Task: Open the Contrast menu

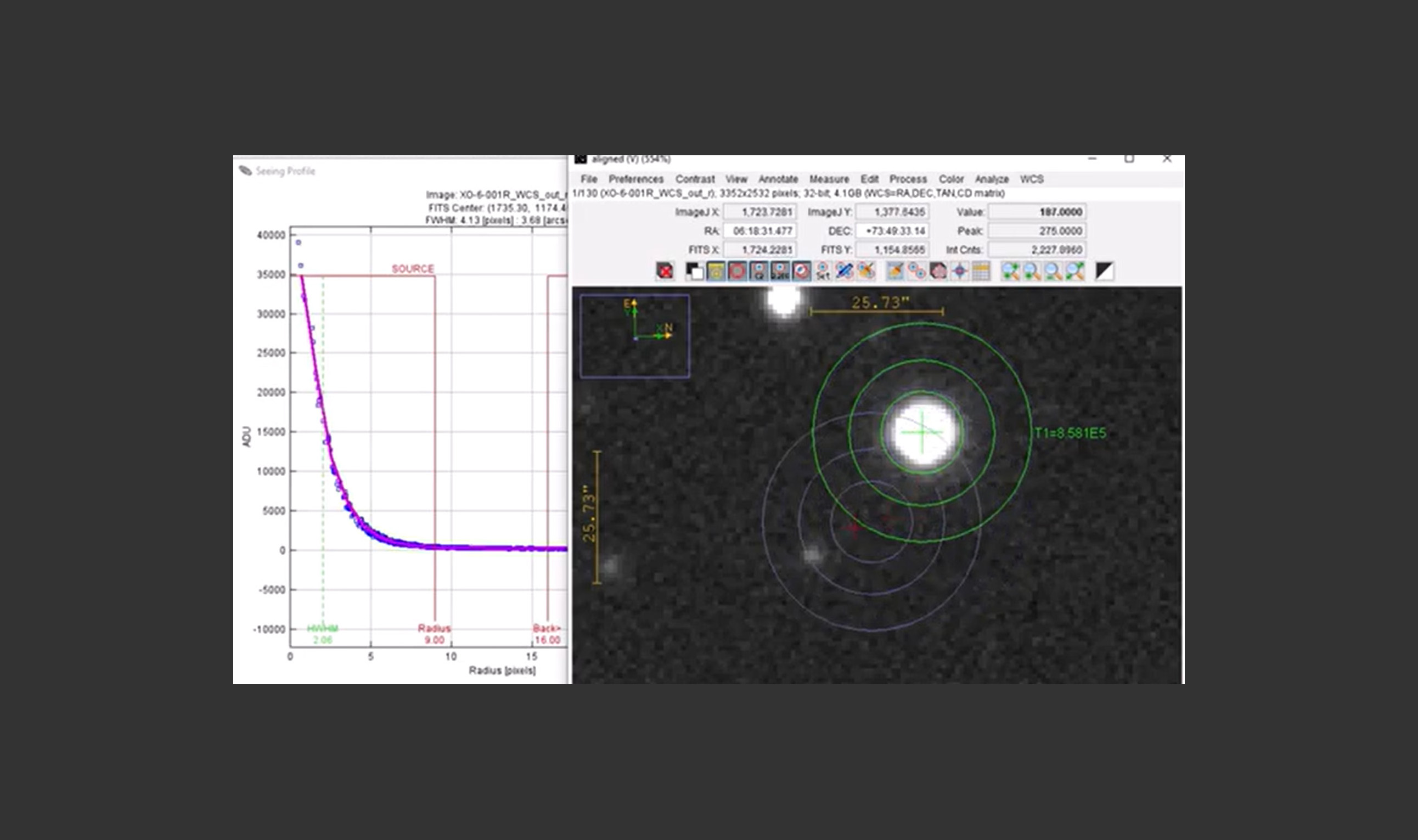Action: pyautogui.click(x=695, y=179)
